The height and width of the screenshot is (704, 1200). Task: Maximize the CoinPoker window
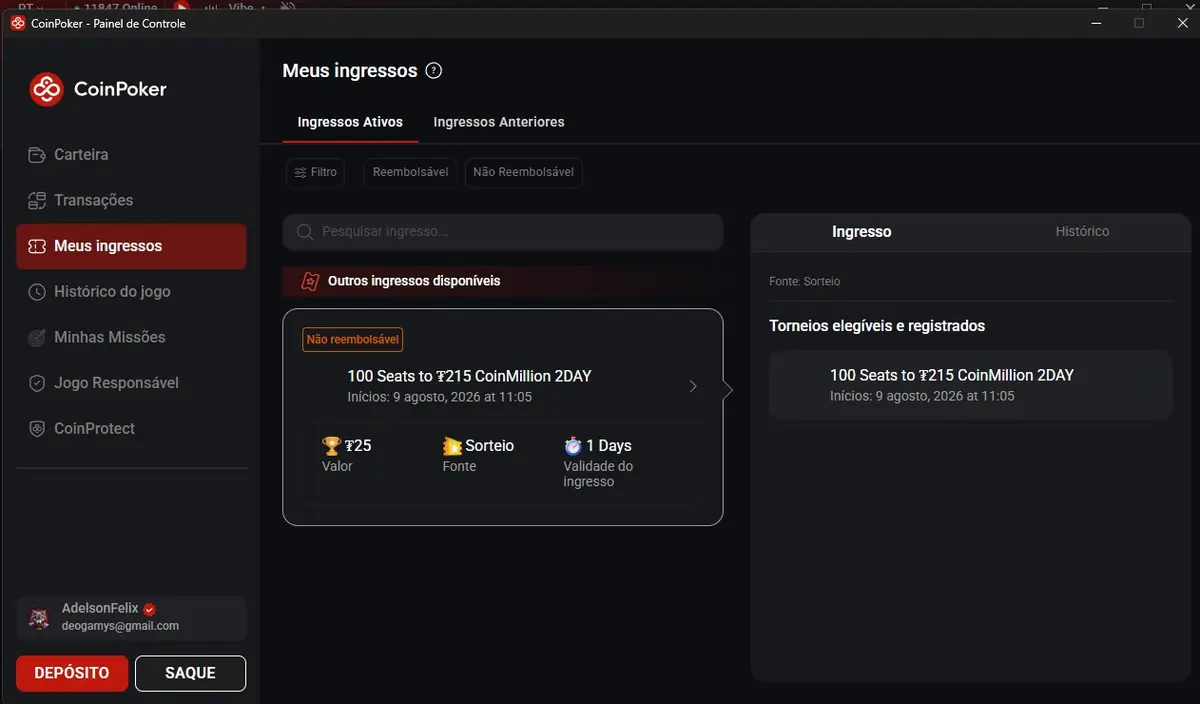[1139, 23]
